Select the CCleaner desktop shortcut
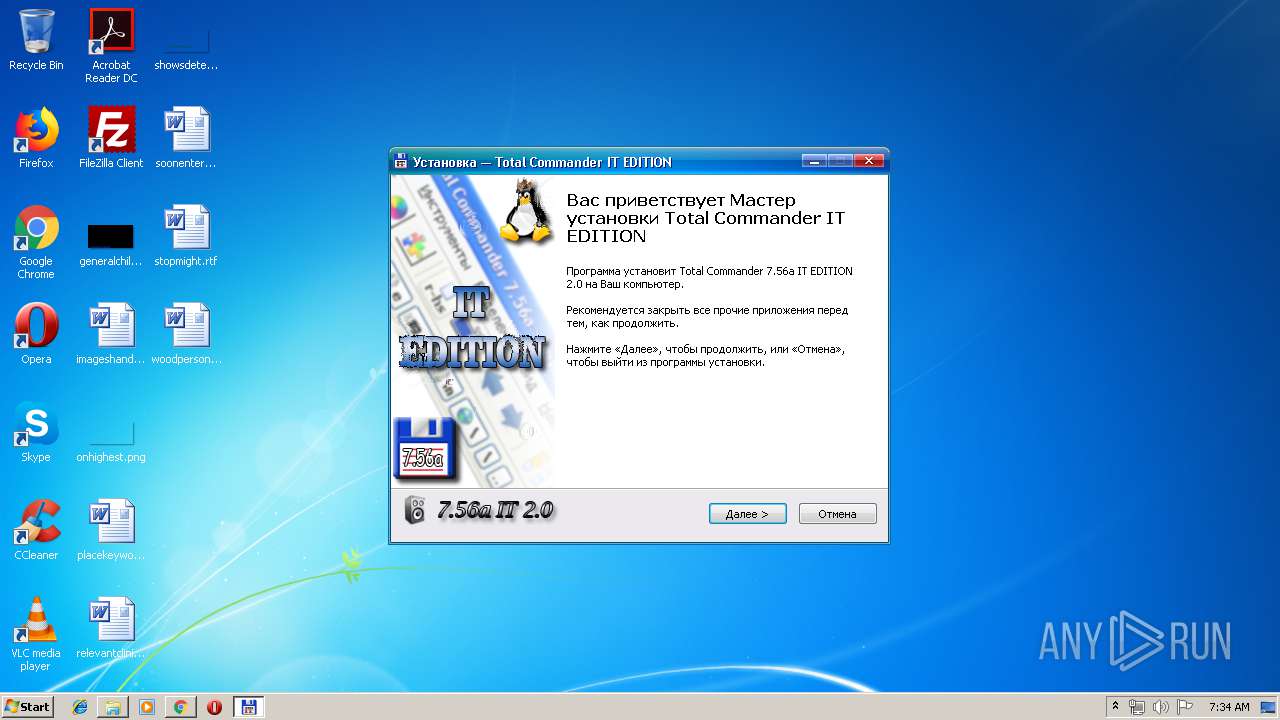The height and width of the screenshot is (720, 1280). (x=36, y=530)
